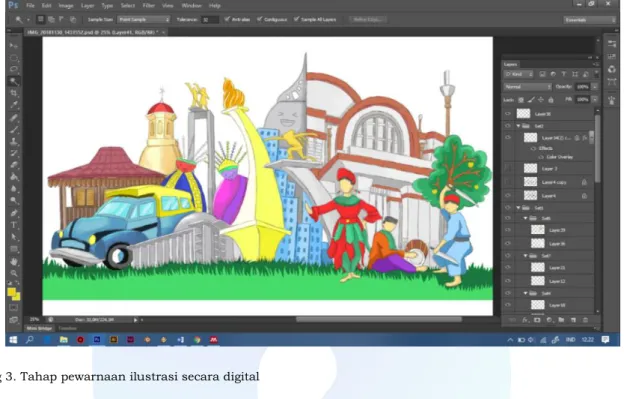The image size is (624, 399).
Task: Open Normal blend mode dropdown
Action: 528,87
